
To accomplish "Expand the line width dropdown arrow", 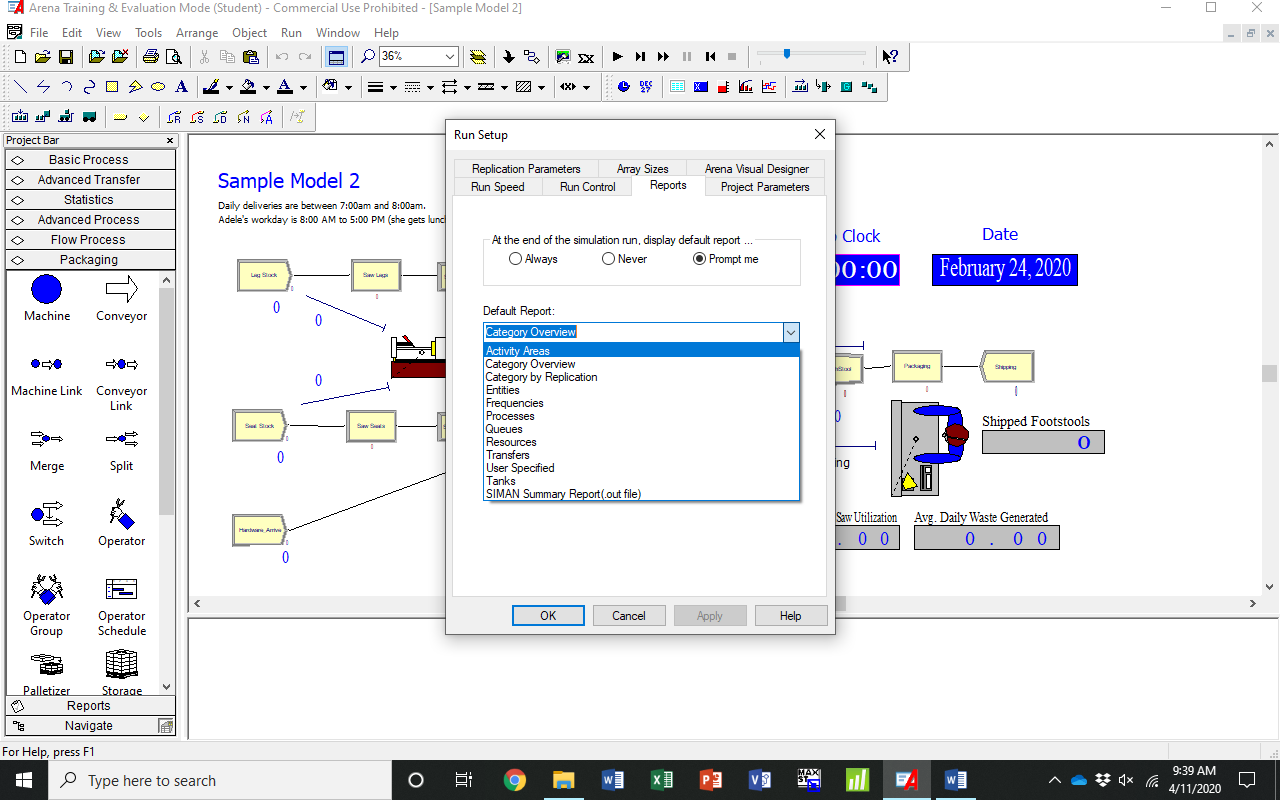I will pyautogui.click(x=393, y=87).
